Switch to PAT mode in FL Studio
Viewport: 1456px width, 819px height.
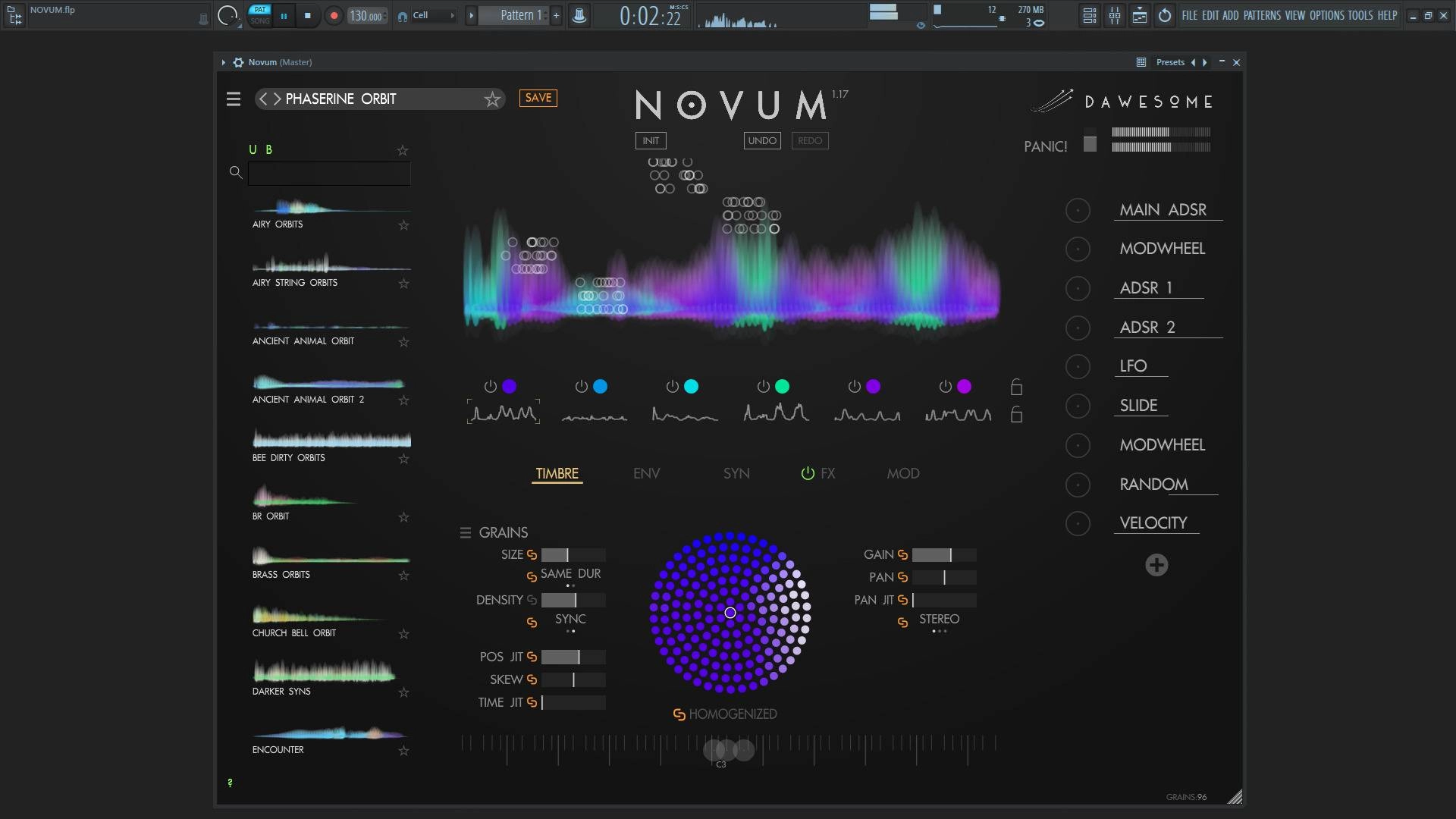(x=260, y=10)
